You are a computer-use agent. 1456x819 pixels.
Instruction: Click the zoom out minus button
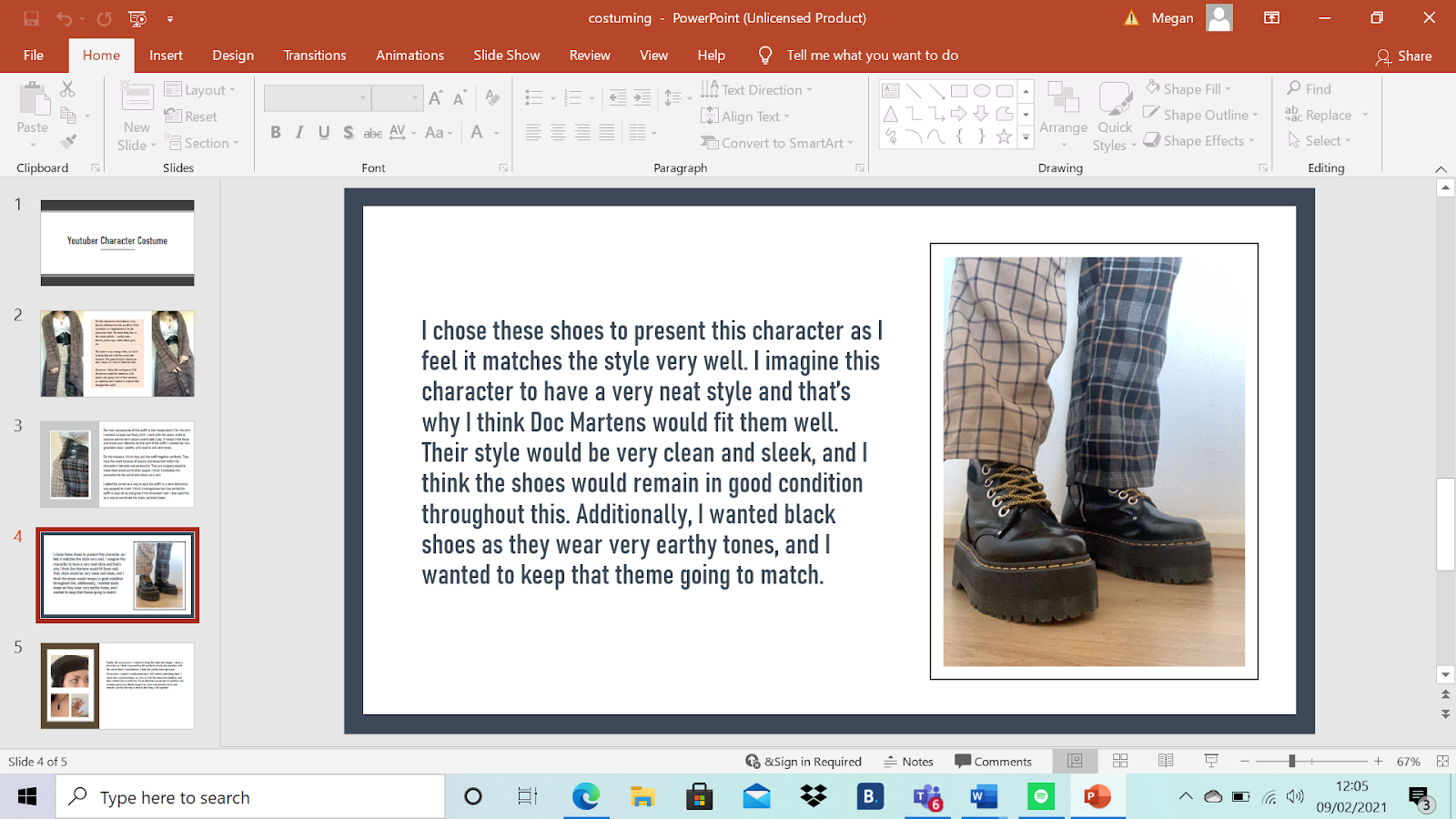1244,761
